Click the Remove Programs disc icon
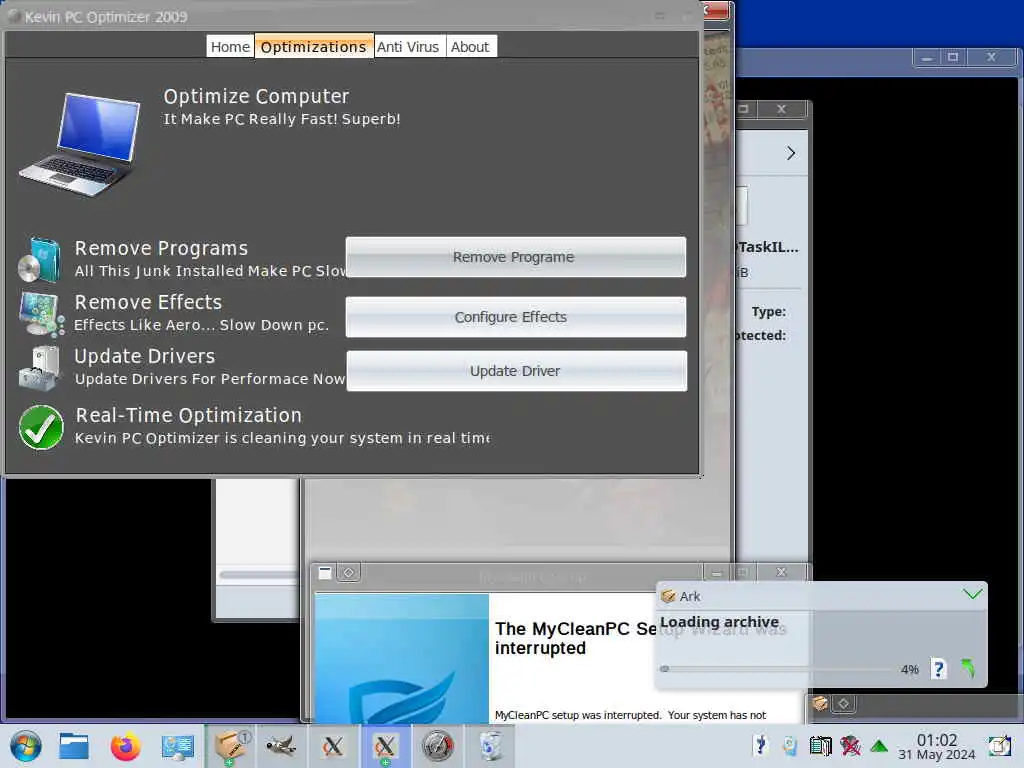The image size is (1024, 768). tap(39, 259)
